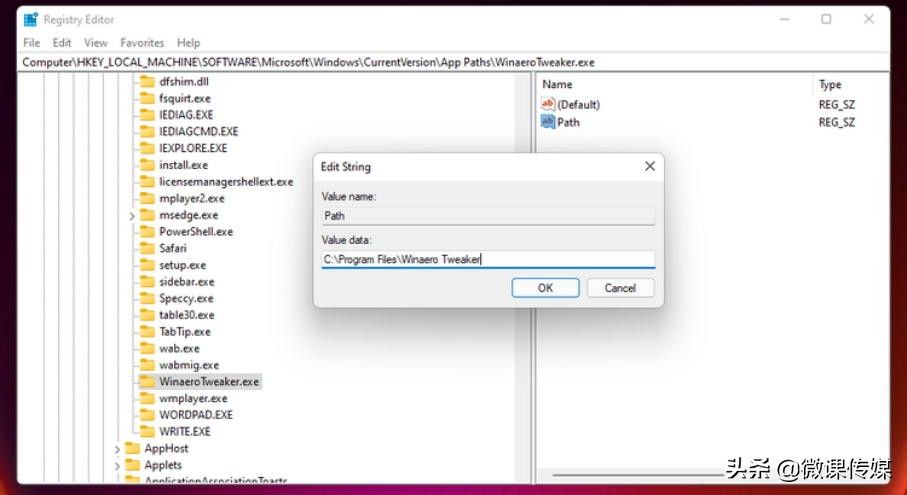Select the table30.exe folder icon

(148, 315)
